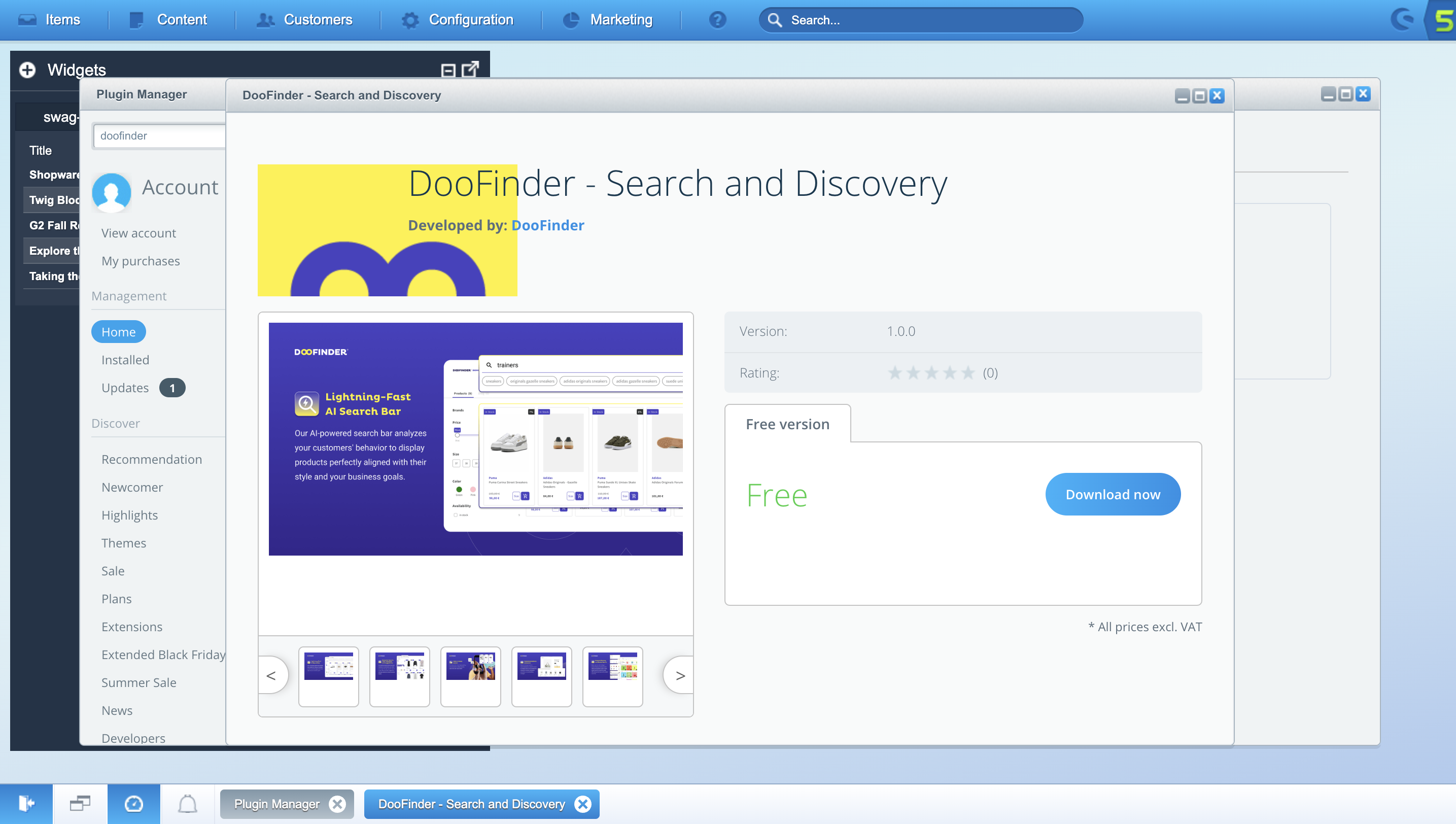Screen dimensions: 1456x824
Task: Switch to Plugin Manager taskbar tab
Action: pos(276,804)
